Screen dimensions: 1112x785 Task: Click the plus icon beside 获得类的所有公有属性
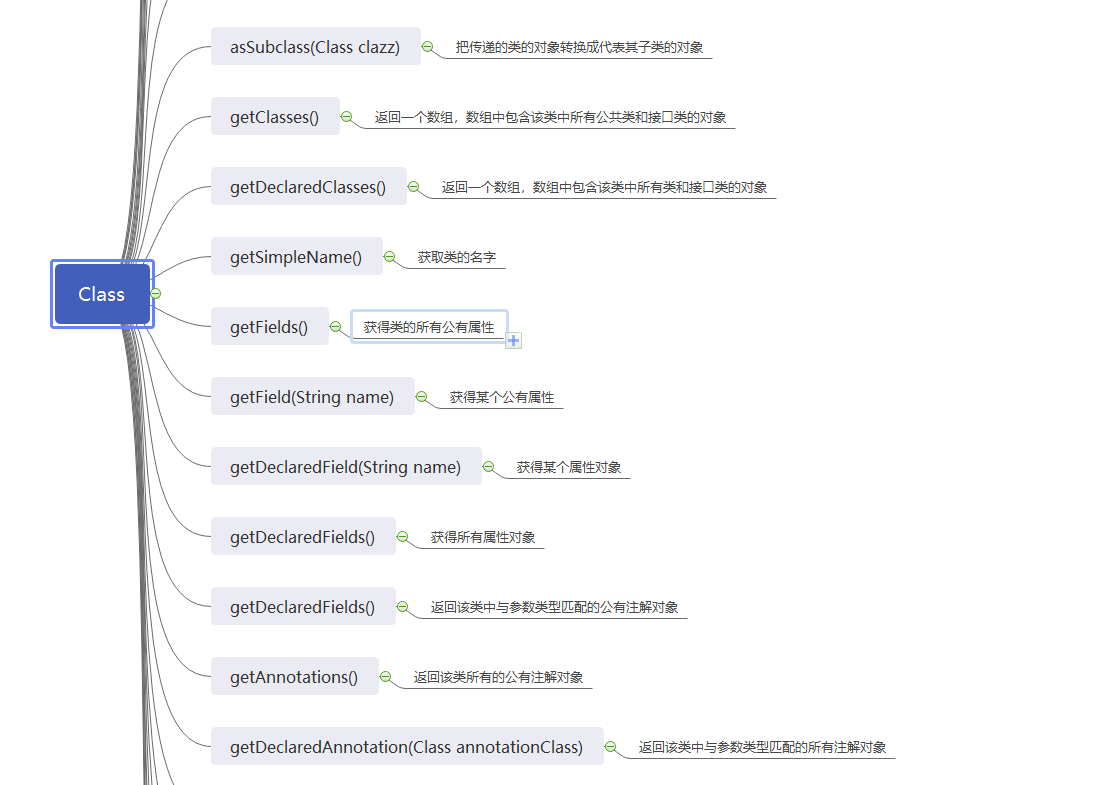coord(513,341)
